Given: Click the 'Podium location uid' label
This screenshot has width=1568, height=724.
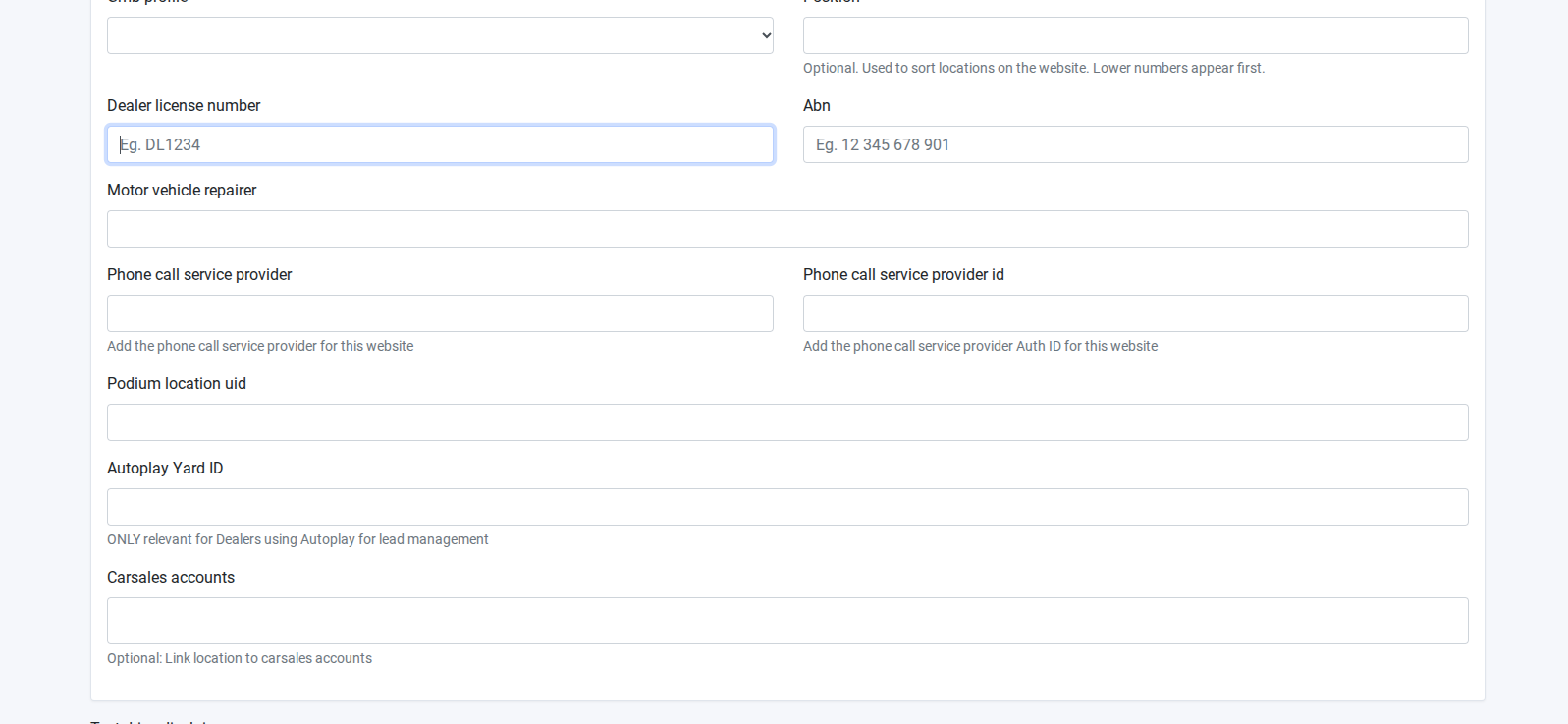Looking at the screenshot, I should click(x=177, y=383).
